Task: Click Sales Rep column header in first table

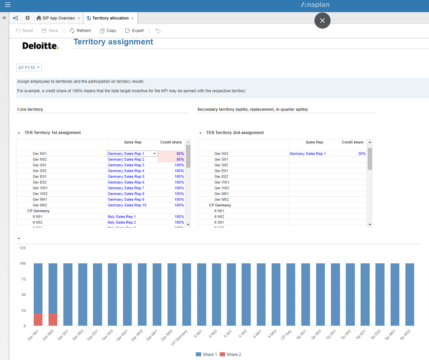Action: 133,142
